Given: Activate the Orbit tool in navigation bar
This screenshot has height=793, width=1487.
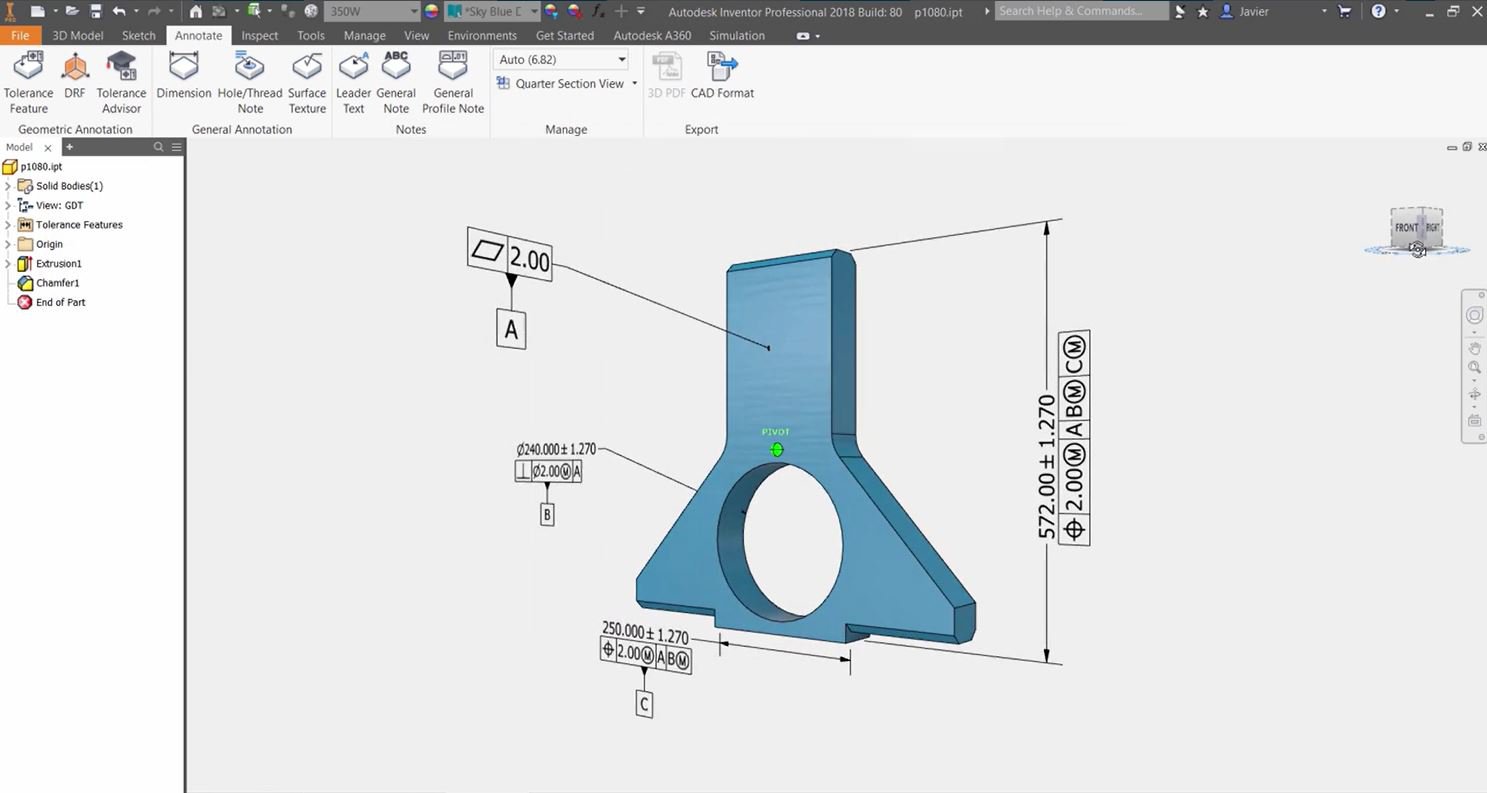Looking at the screenshot, I should point(1474,395).
